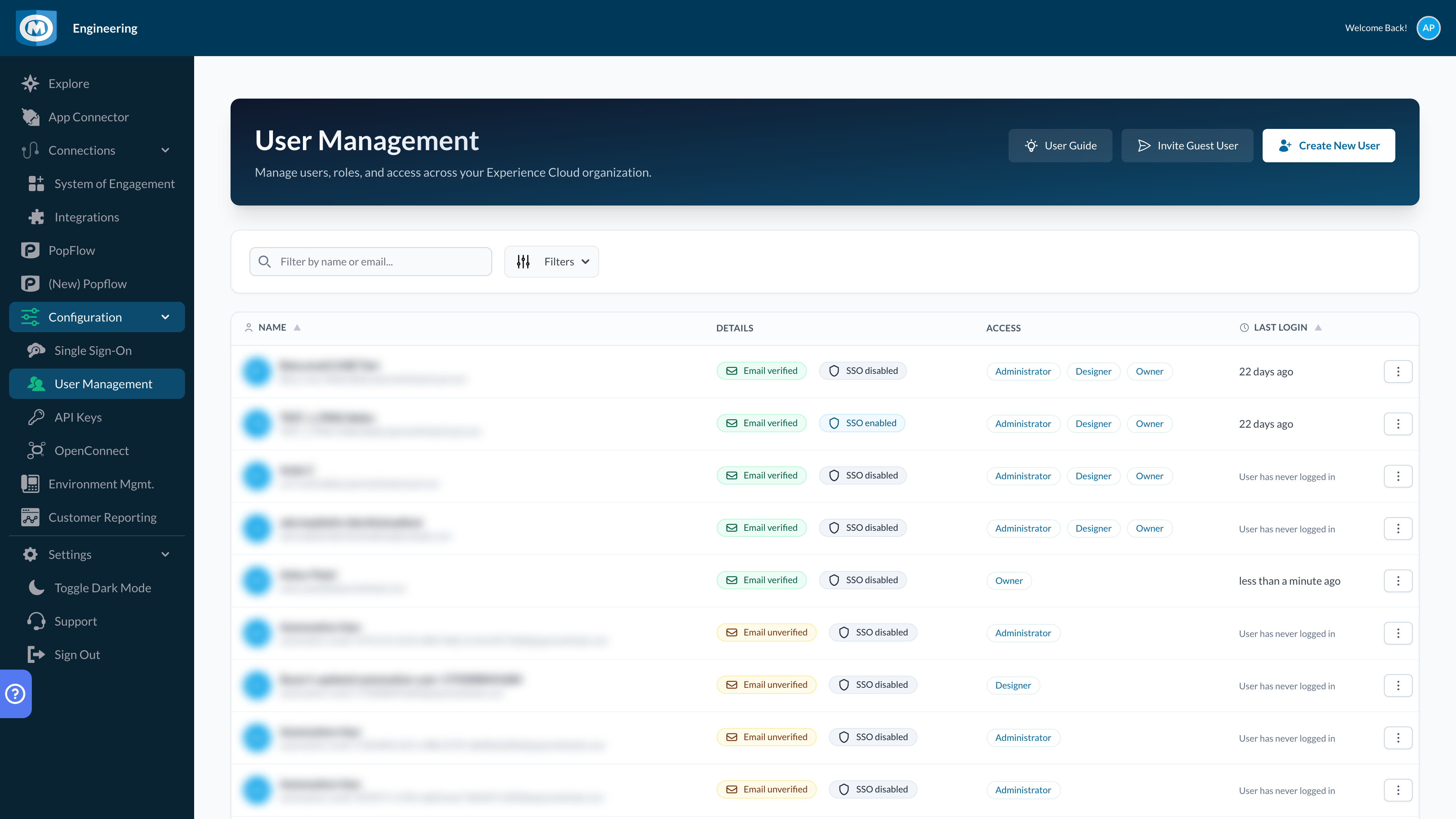The width and height of the screenshot is (1456, 819).
Task: Click the Single Sign-On key icon
Action: click(36, 350)
